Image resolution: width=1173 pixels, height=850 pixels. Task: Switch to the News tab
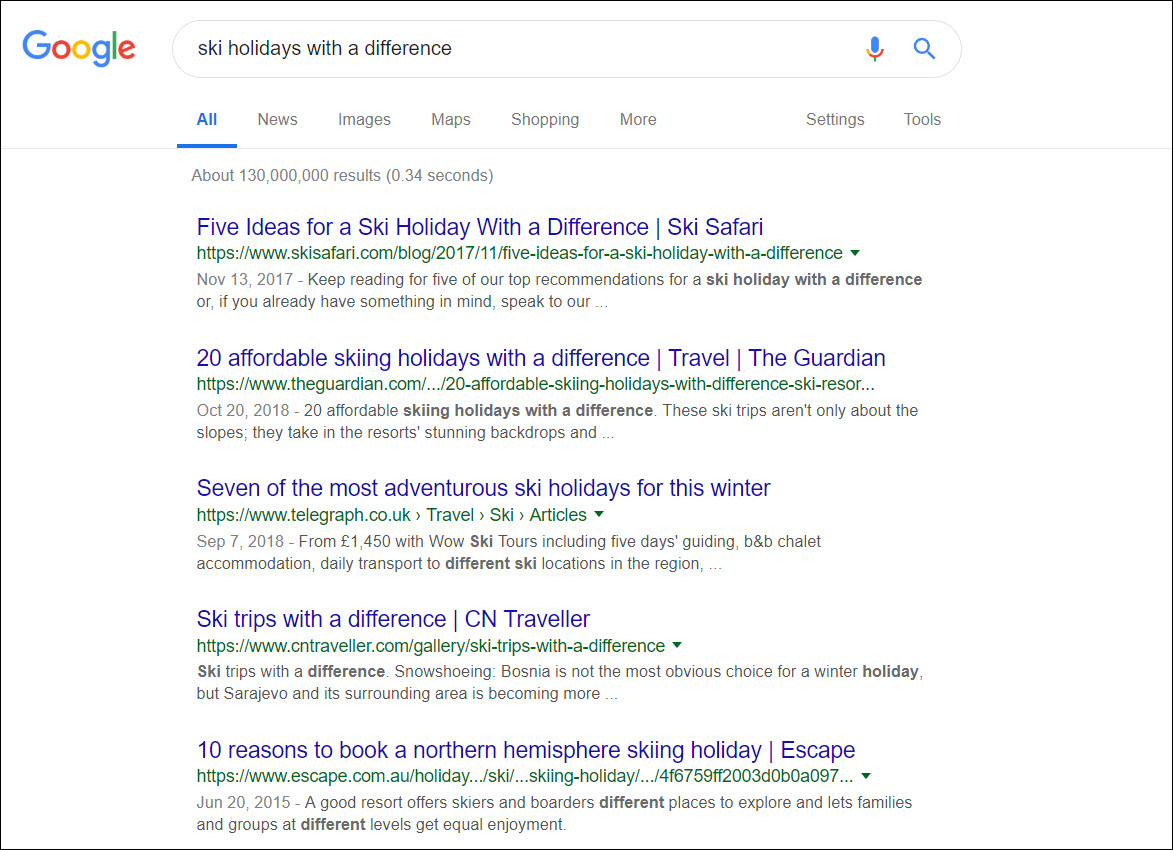(278, 120)
